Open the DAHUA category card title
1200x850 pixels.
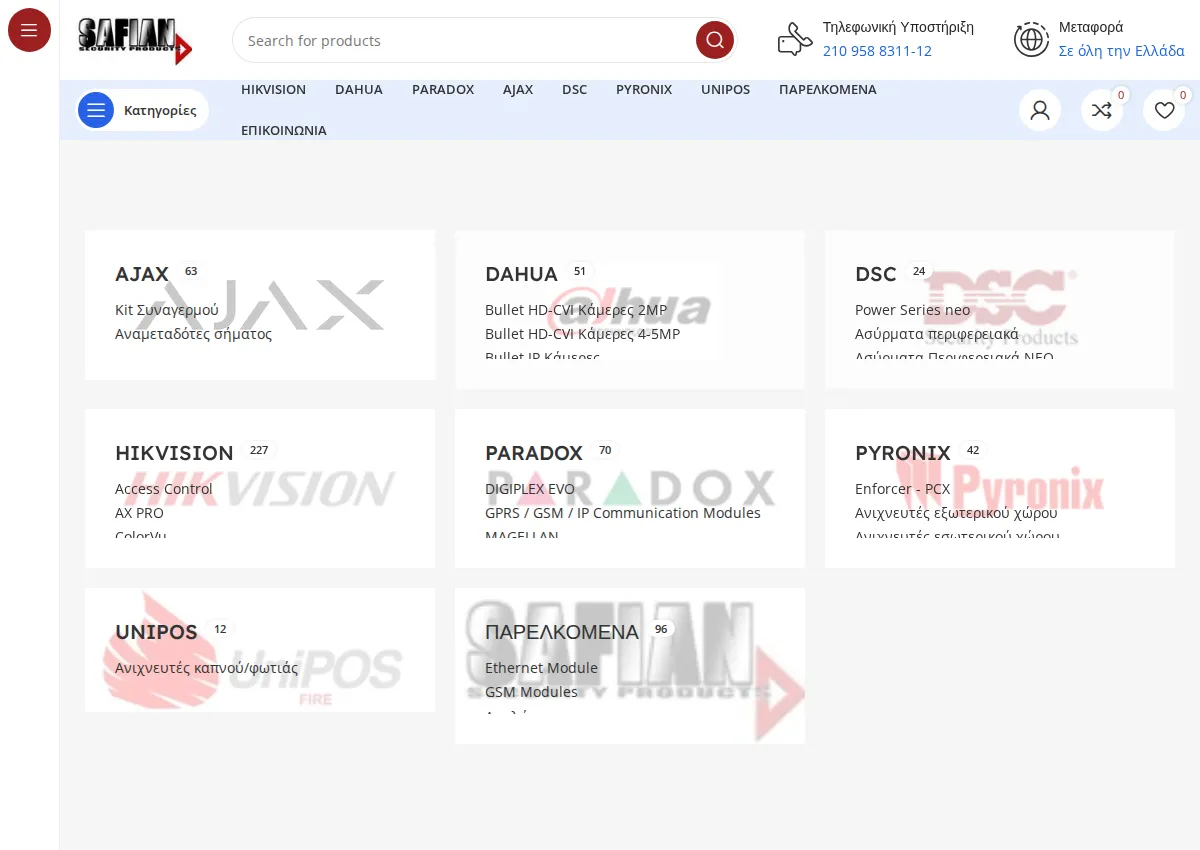pyautogui.click(x=521, y=274)
